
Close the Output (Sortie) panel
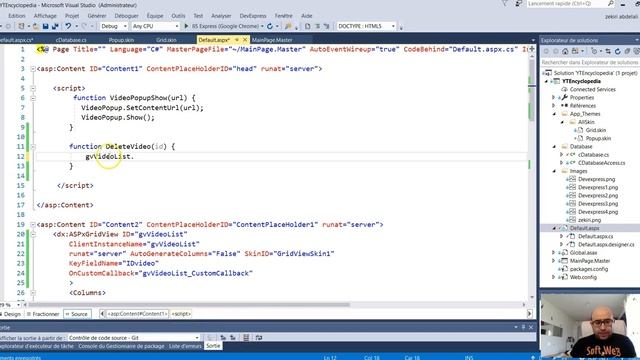tap(531, 327)
